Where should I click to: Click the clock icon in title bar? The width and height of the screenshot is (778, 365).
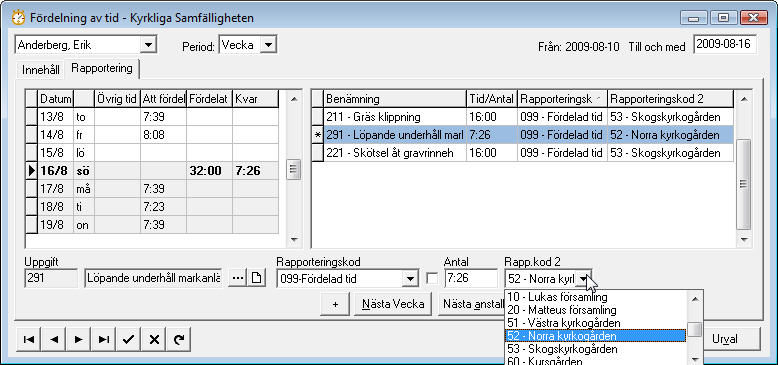tap(18, 18)
